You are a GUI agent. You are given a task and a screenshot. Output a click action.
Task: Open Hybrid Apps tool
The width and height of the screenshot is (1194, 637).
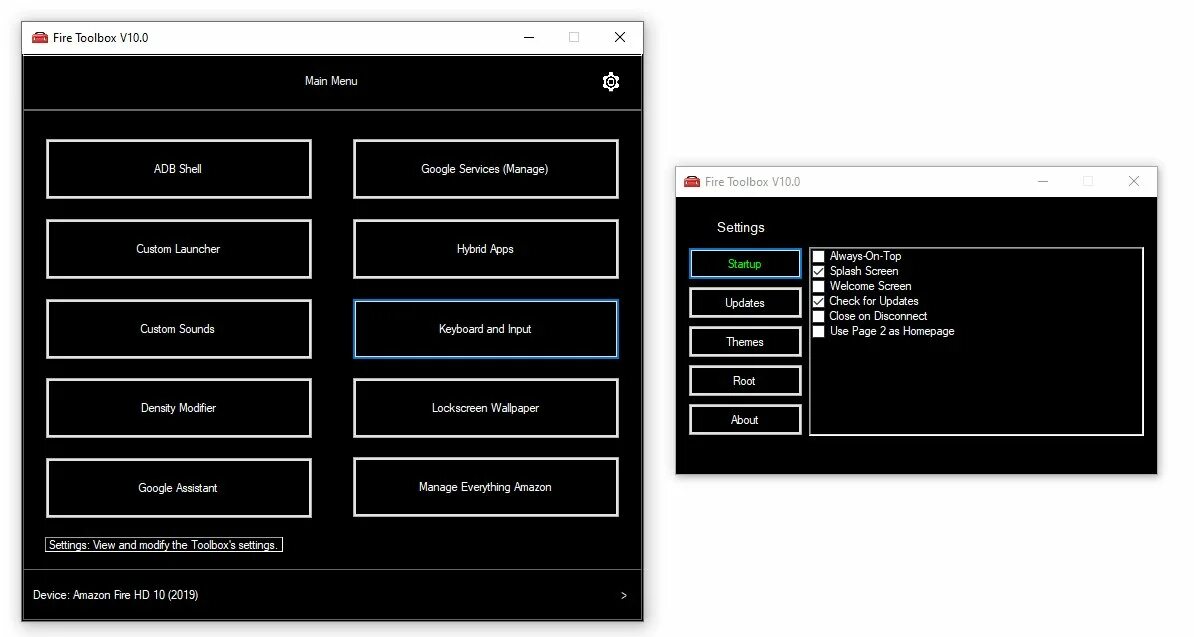click(x=486, y=249)
